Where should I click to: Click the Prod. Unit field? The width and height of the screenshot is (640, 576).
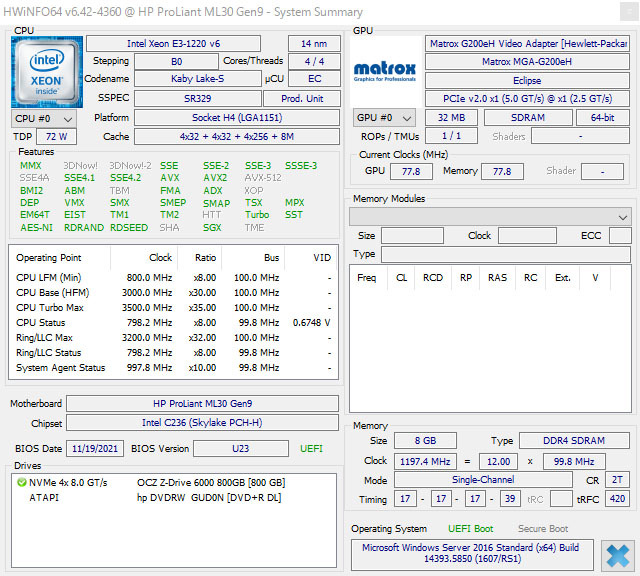(x=302, y=99)
